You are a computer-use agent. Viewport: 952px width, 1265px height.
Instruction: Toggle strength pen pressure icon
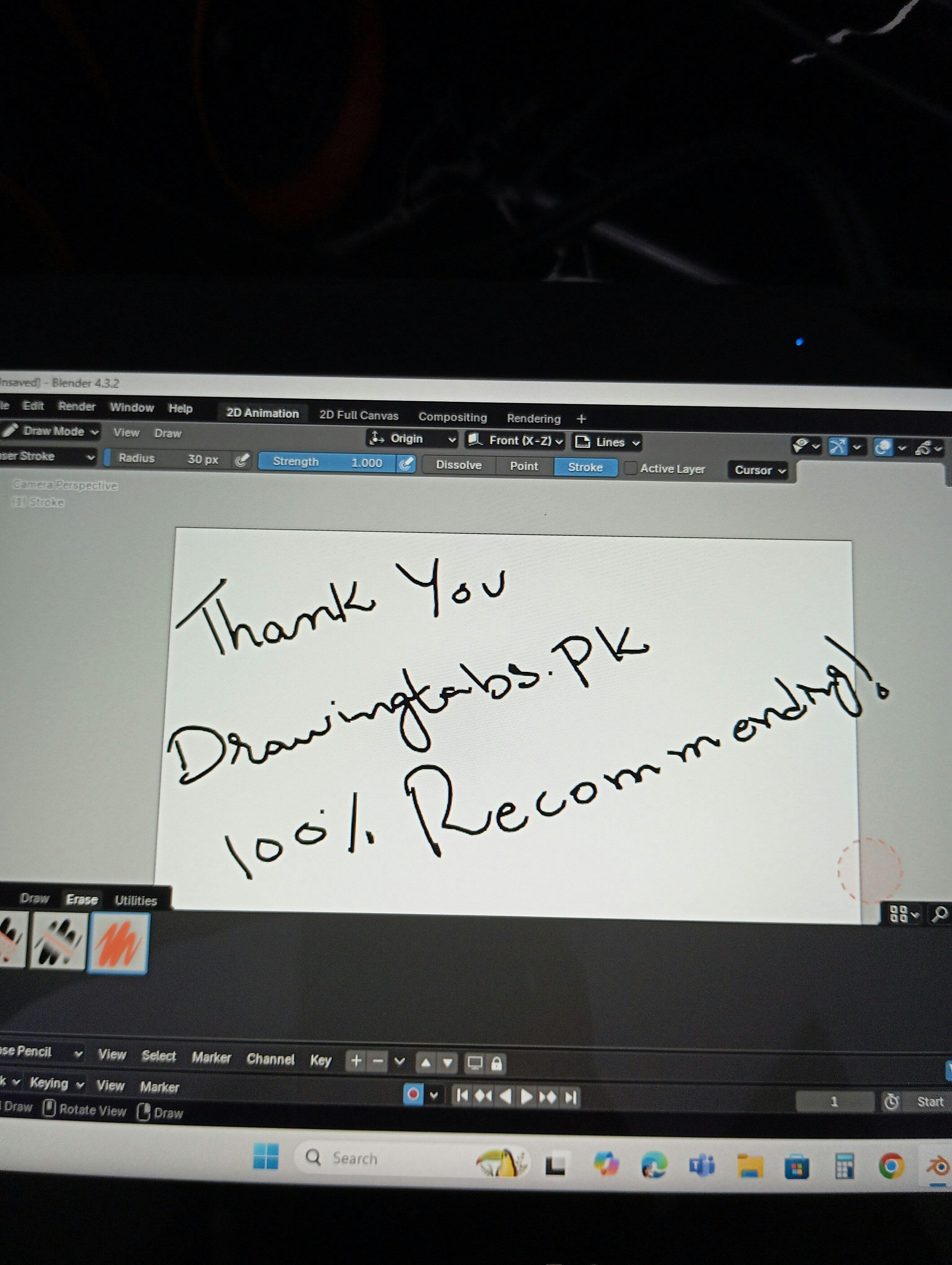click(406, 463)
